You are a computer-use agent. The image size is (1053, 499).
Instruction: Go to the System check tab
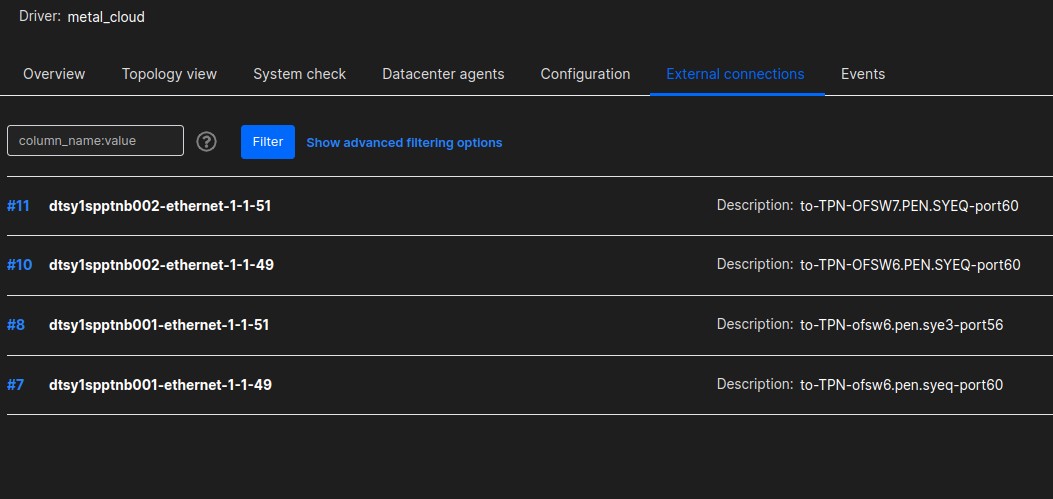300,74
